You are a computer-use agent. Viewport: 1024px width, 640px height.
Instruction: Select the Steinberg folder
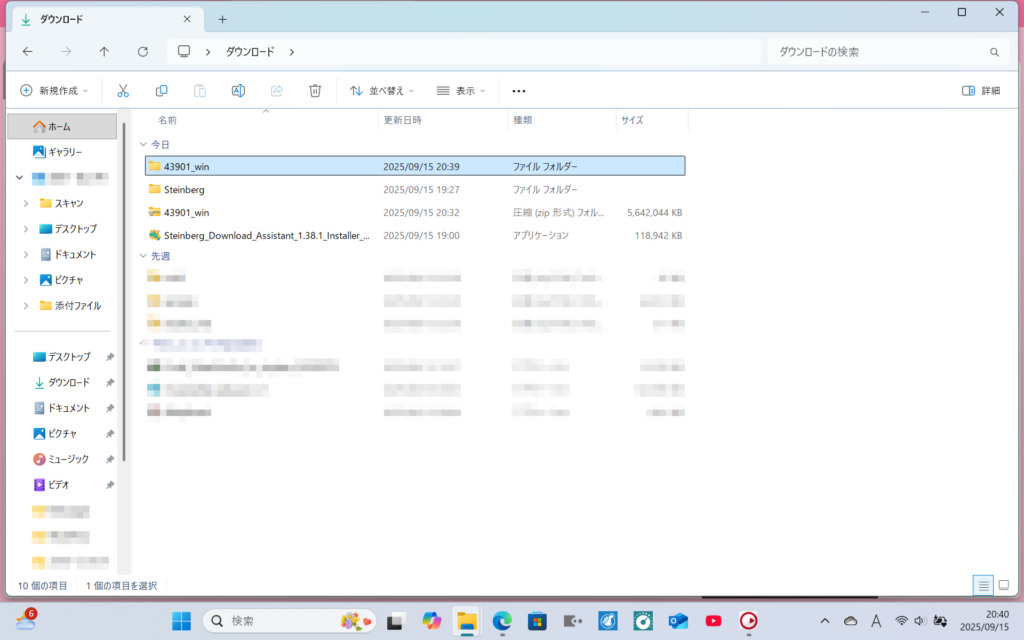click(x=184, y=189)
